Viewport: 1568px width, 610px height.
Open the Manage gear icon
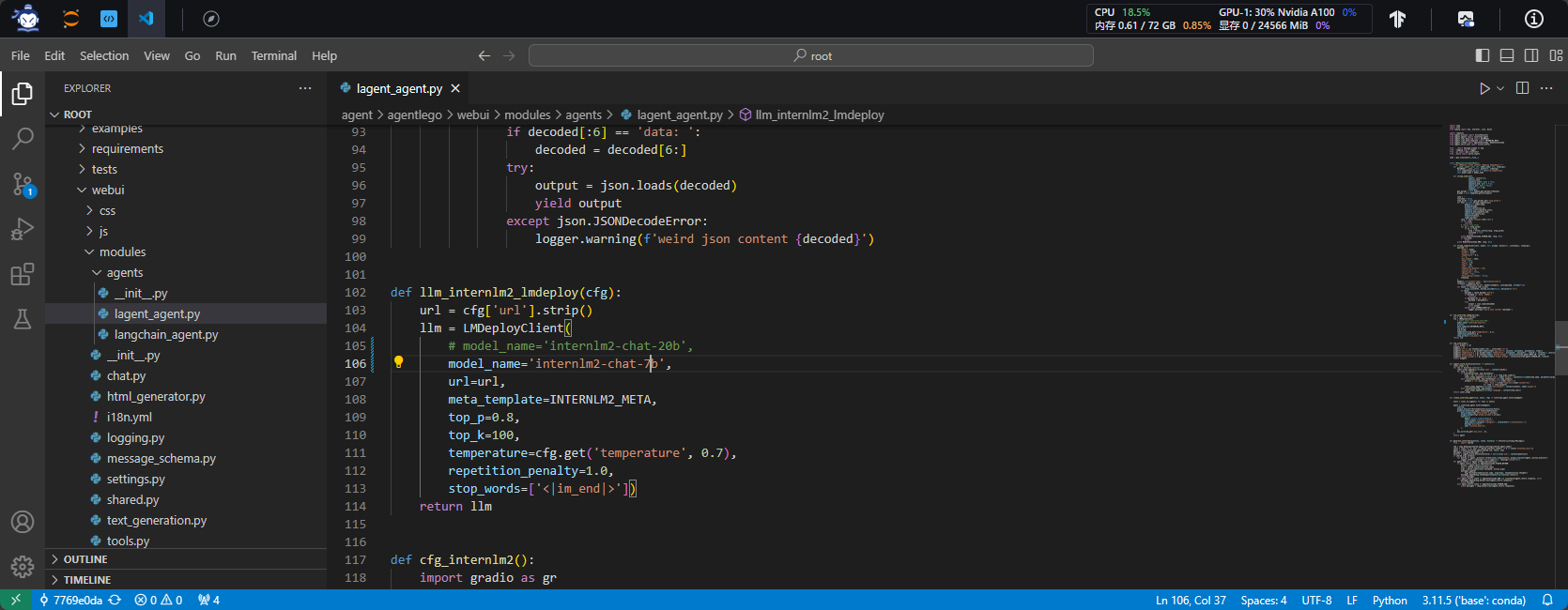23,567
